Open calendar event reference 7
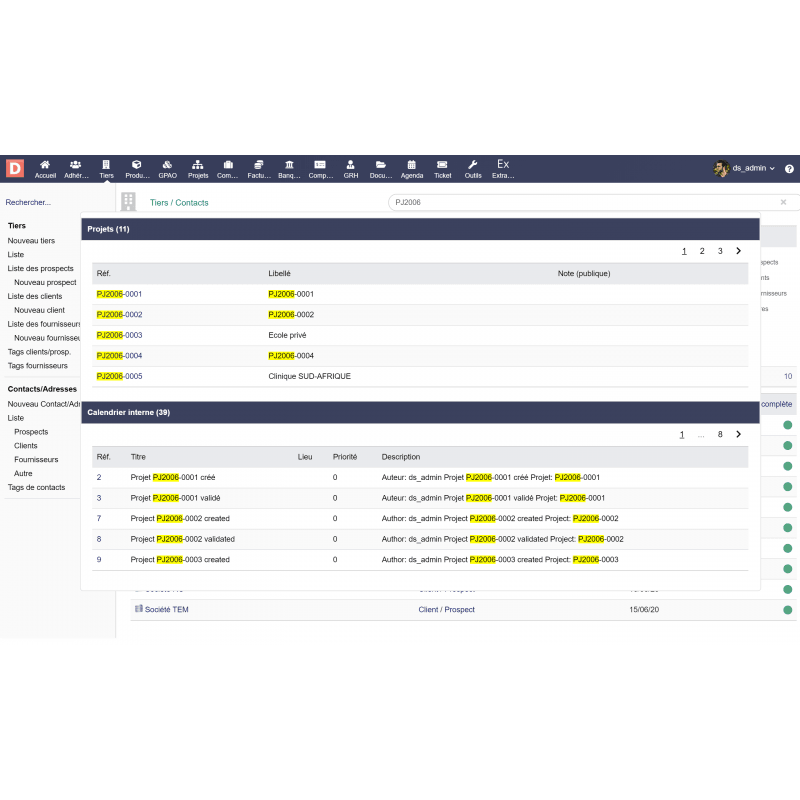Screen dimensions: 800x800 (99, 518)
